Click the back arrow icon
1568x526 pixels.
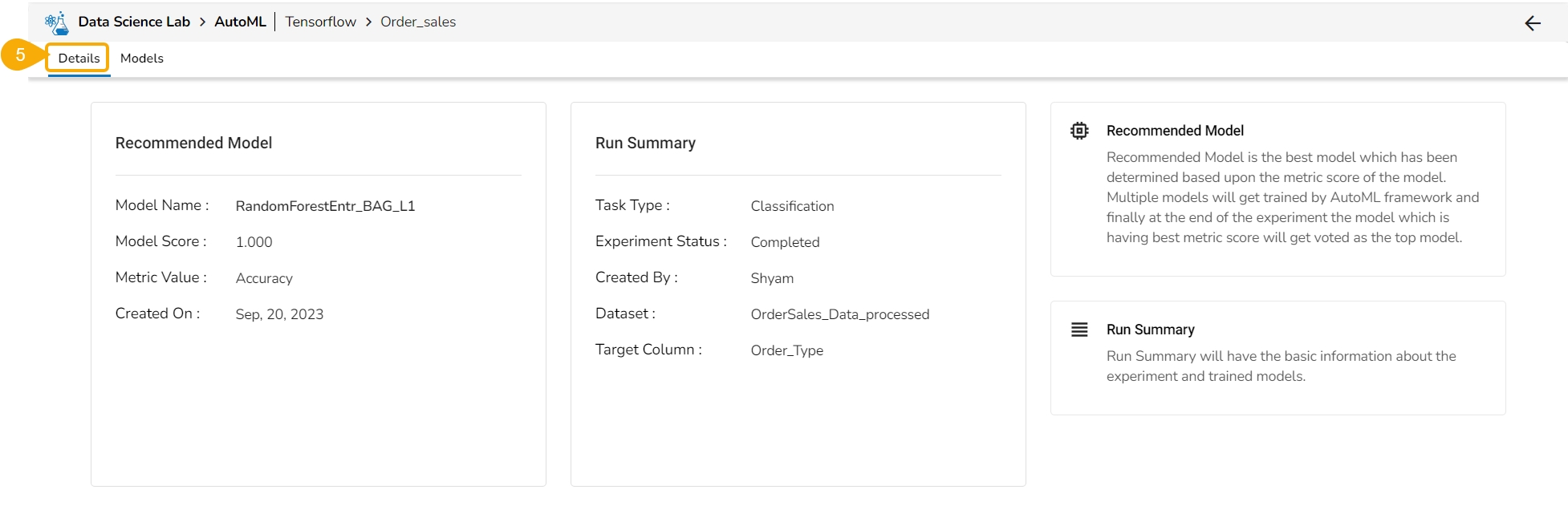1532,23
